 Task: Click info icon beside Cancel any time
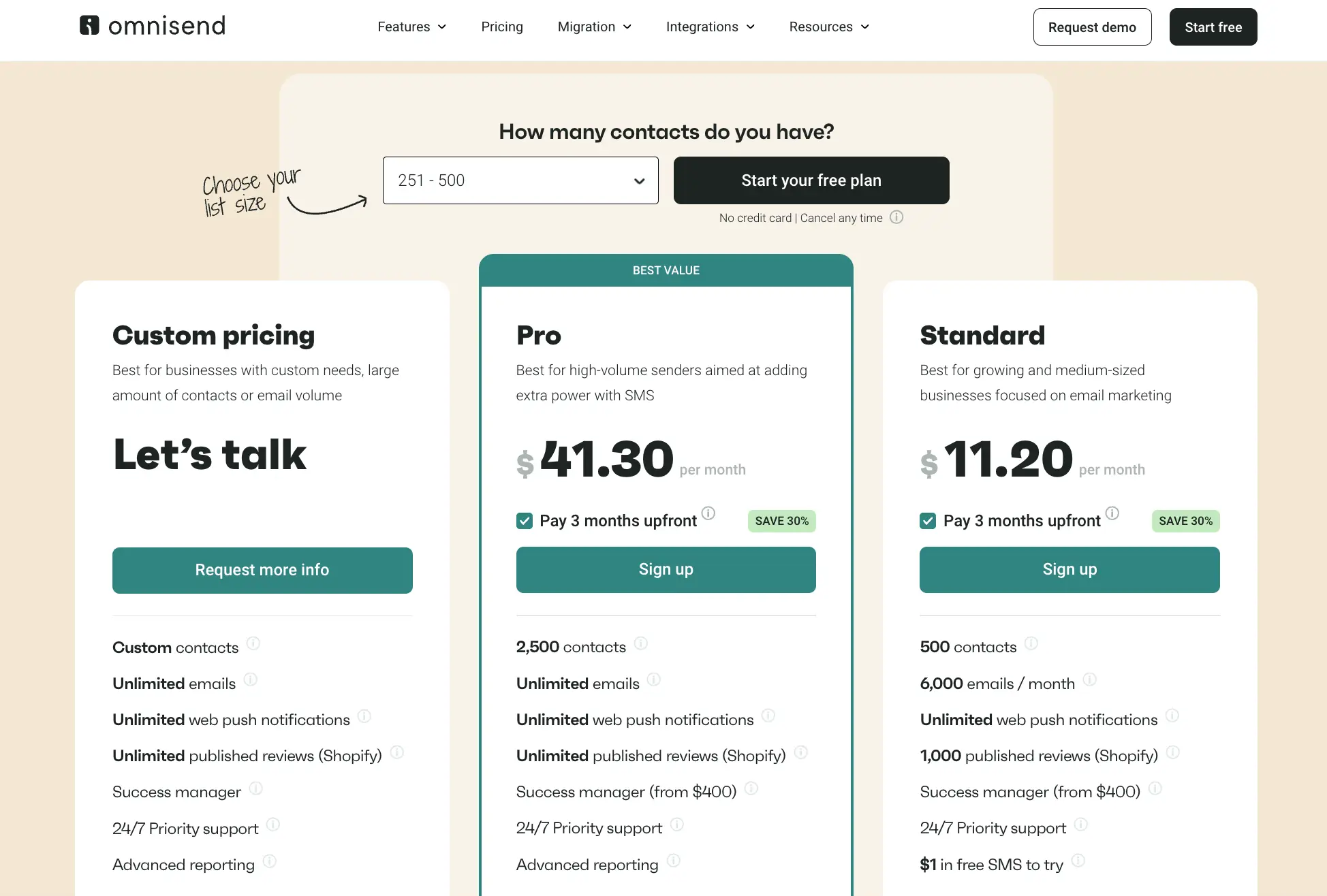pos(896,217)
